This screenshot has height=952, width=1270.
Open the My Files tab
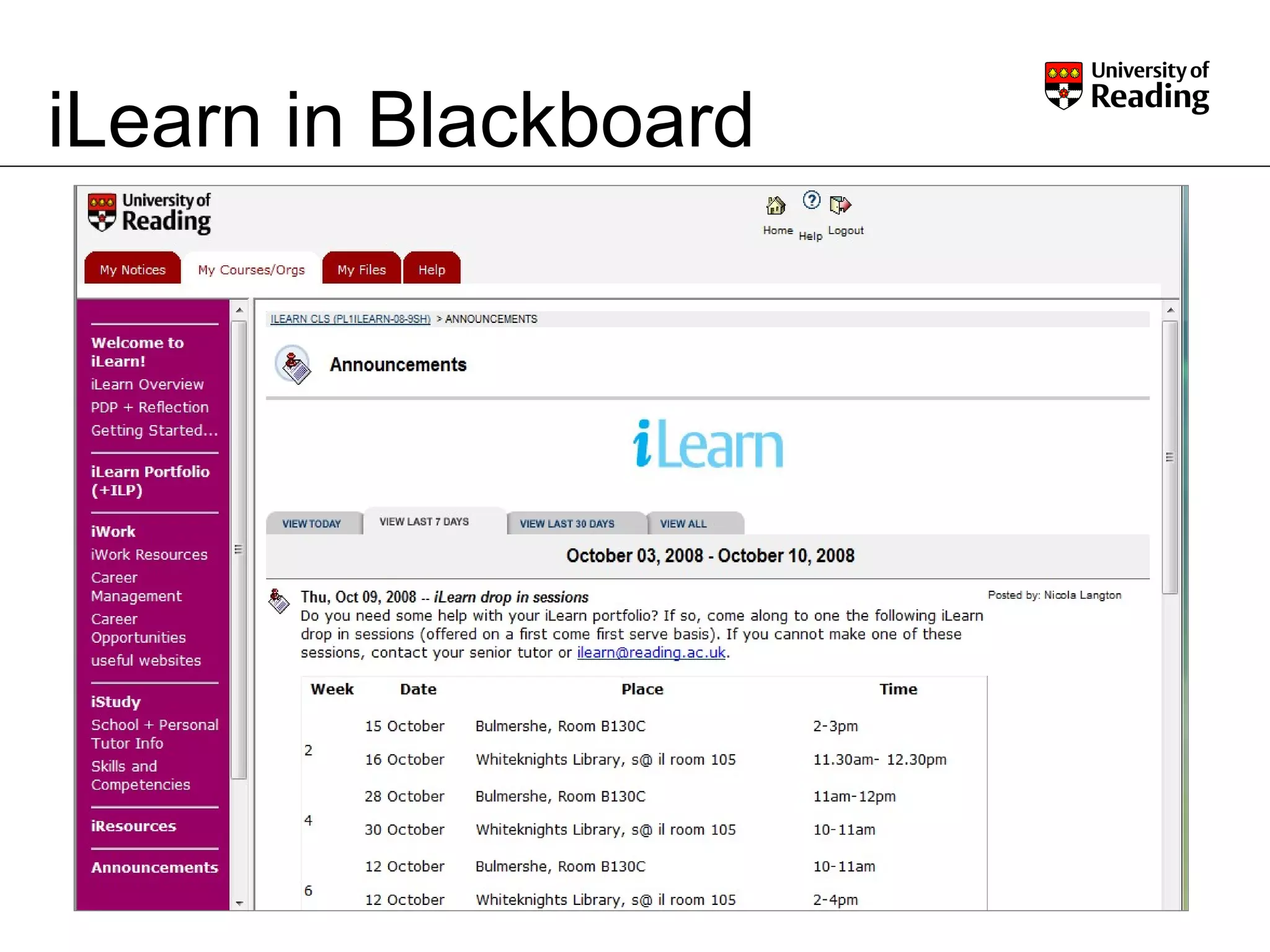(x=362, y=270)
